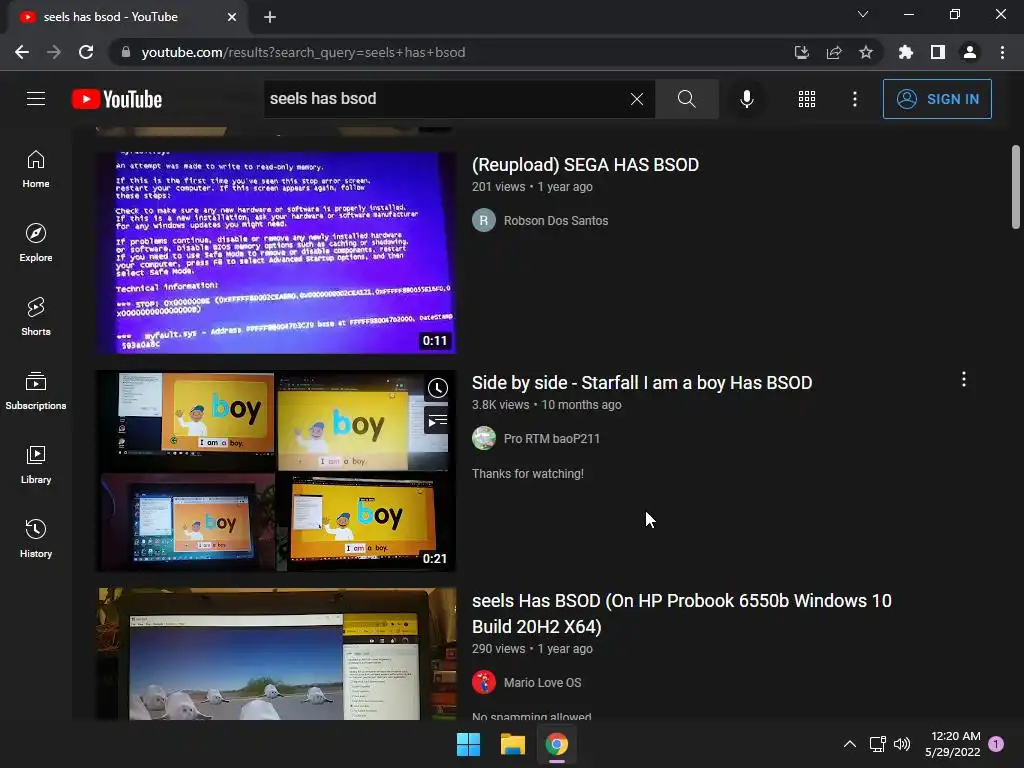Open Pro RTM baoP211 channel
1024x768 pixels.
pyautogui.click(x=552, y=439)
